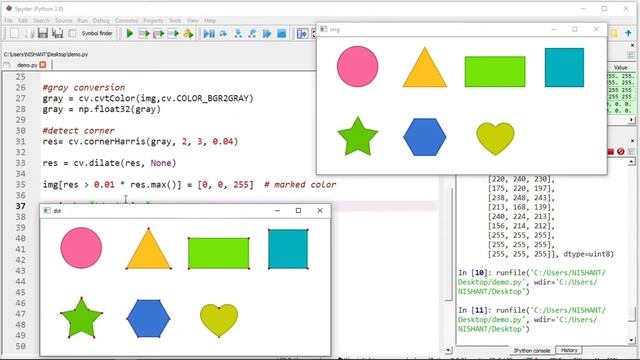640x360 pixels.
Task: Click the editor scrollbar down arrow
Action: pyautogui.click(x=448, y=350)
